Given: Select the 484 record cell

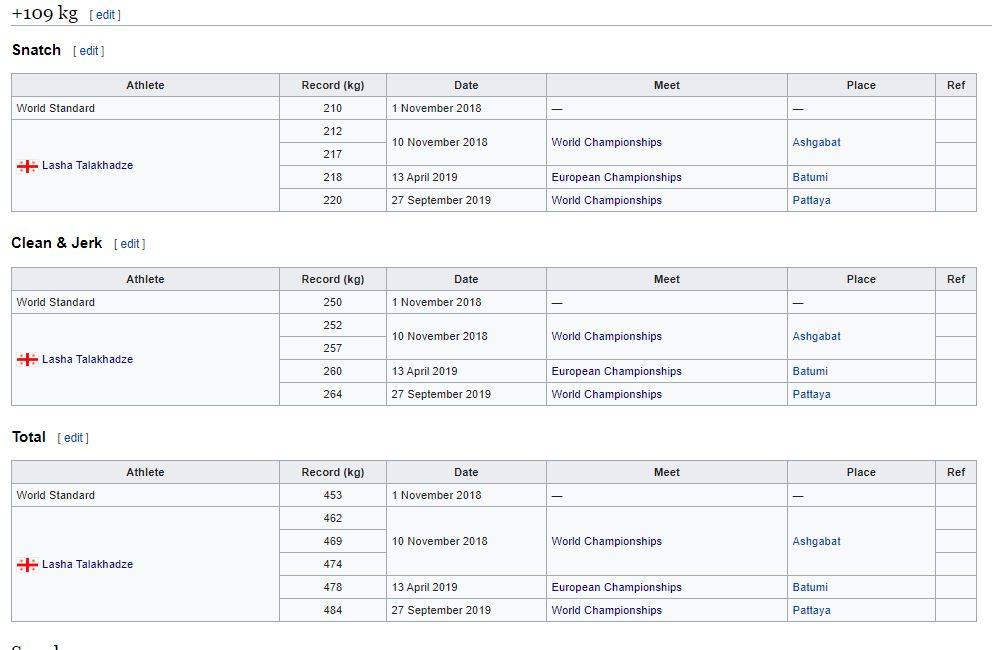Looking at the screenshot, I should coord(333,610).
